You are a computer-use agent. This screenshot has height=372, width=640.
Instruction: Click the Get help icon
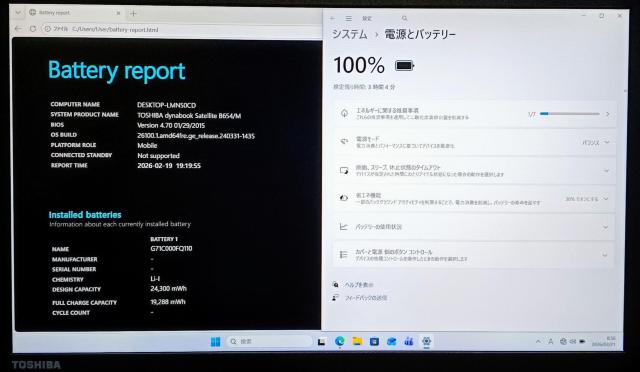click(x=335, y=284)
